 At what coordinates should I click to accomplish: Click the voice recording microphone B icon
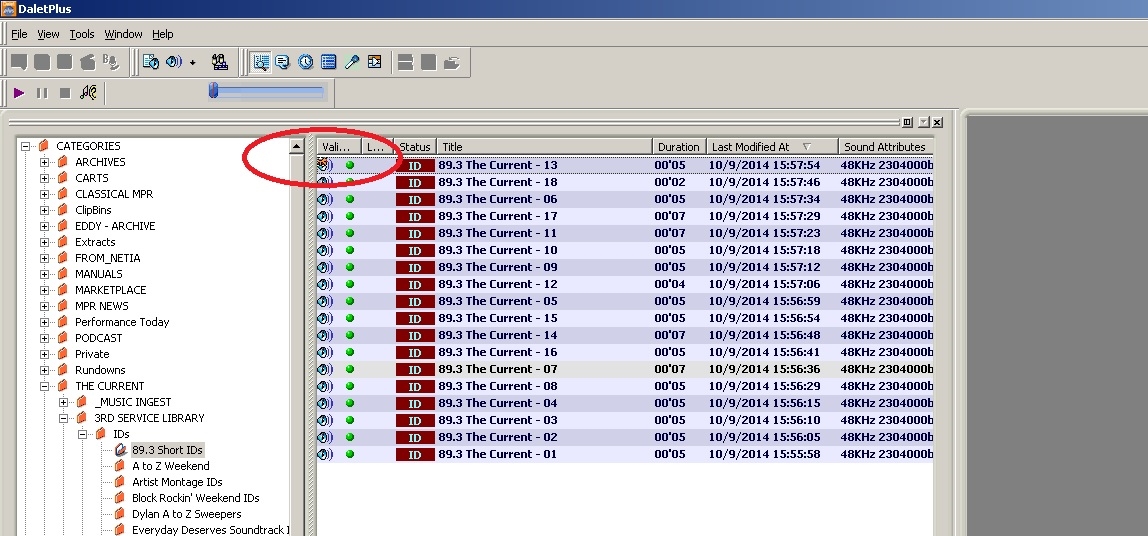pos(111,62)
